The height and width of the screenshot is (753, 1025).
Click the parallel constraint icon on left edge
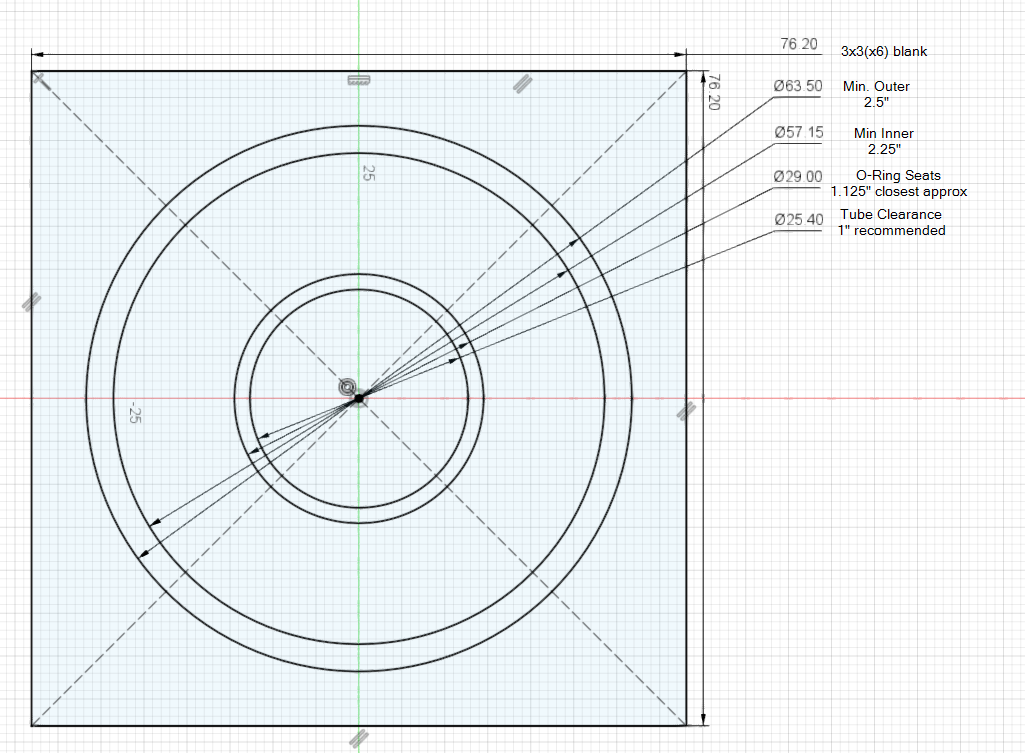click(x=32, y=299)
